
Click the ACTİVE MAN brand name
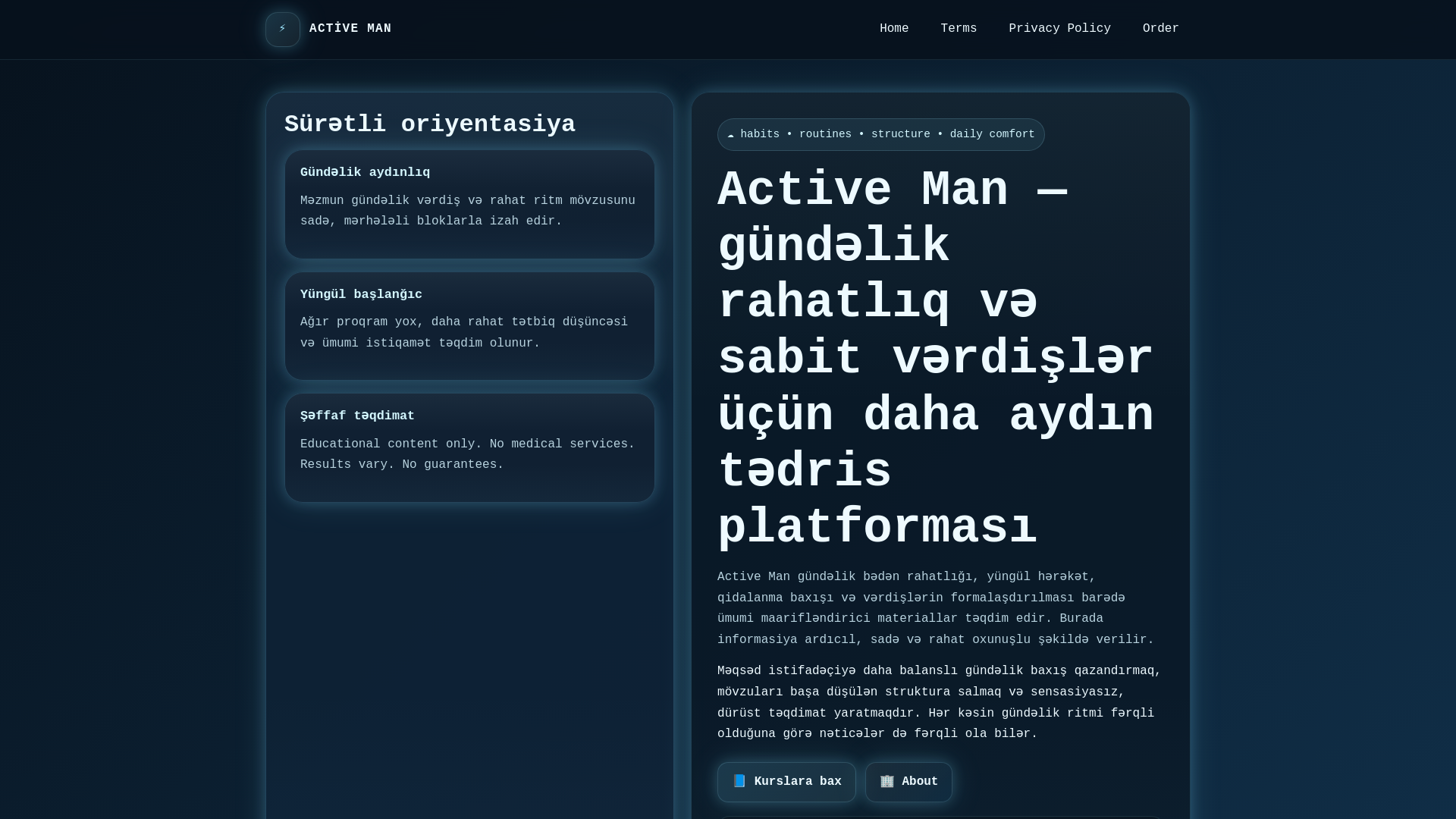pyautogui.click(x=350, y=29)
